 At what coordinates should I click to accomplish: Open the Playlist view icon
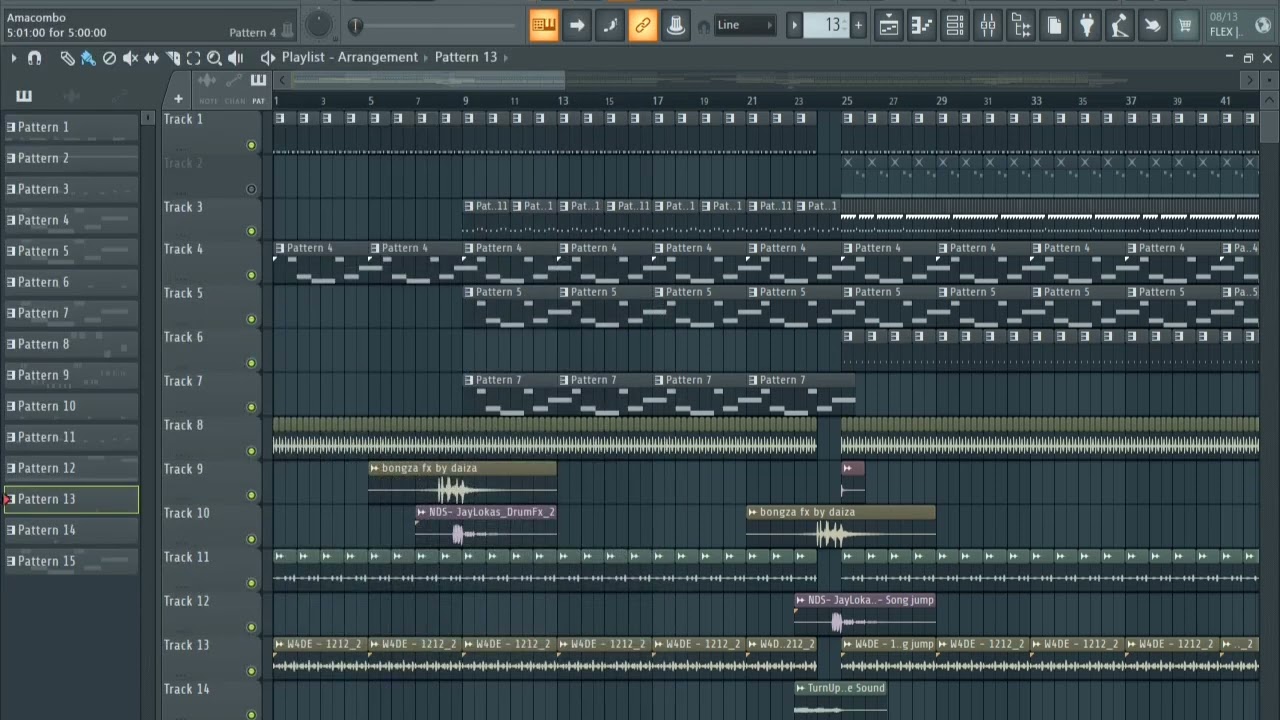[x=889, y=26]
